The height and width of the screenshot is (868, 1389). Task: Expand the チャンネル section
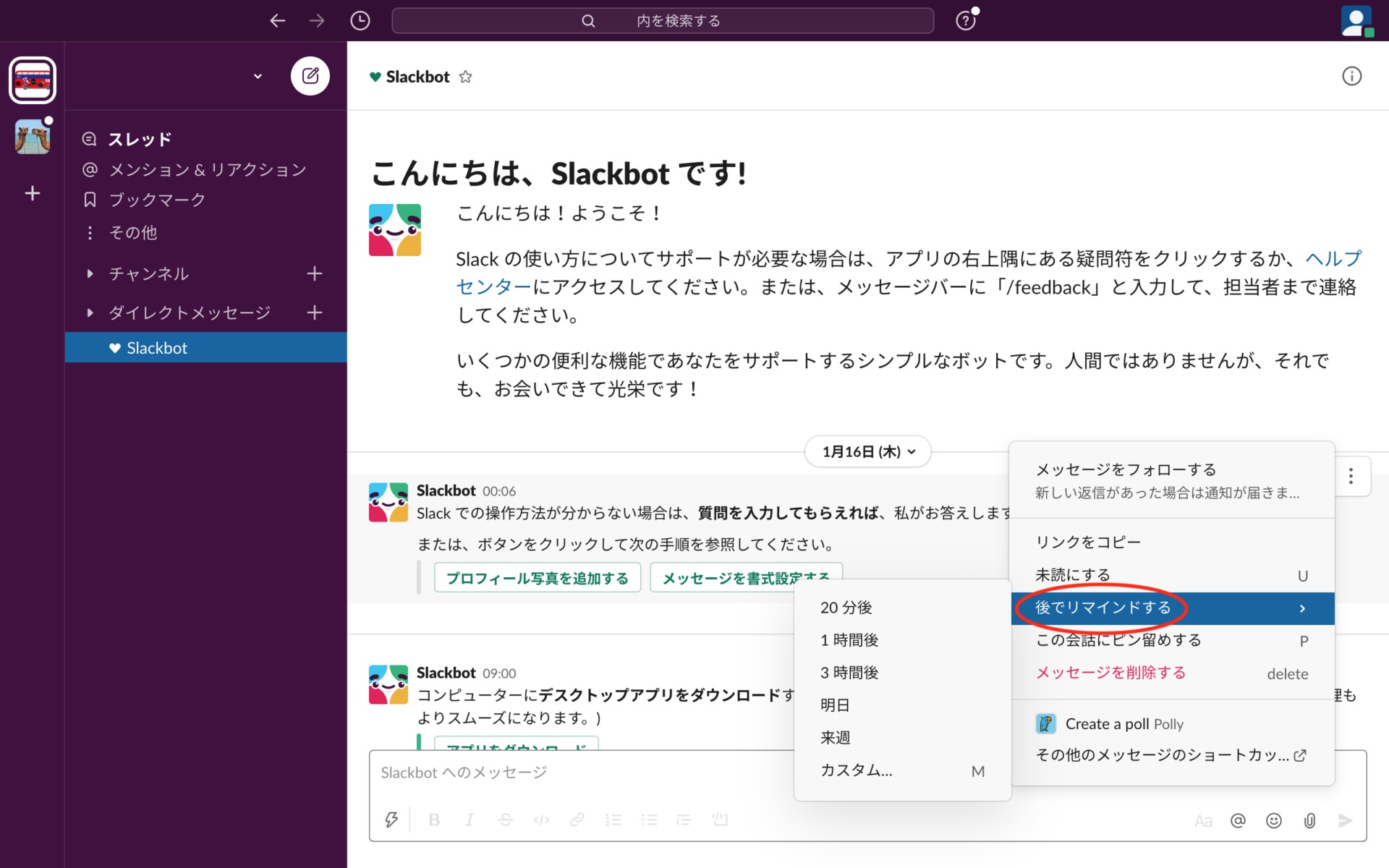pyautogui.click(x=90, y=273)
